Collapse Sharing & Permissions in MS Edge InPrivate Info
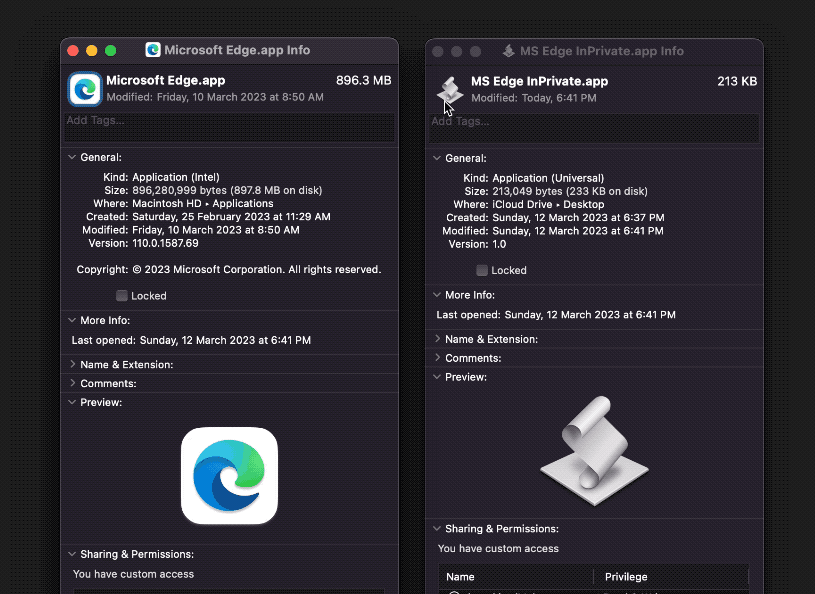 point(437,529)
